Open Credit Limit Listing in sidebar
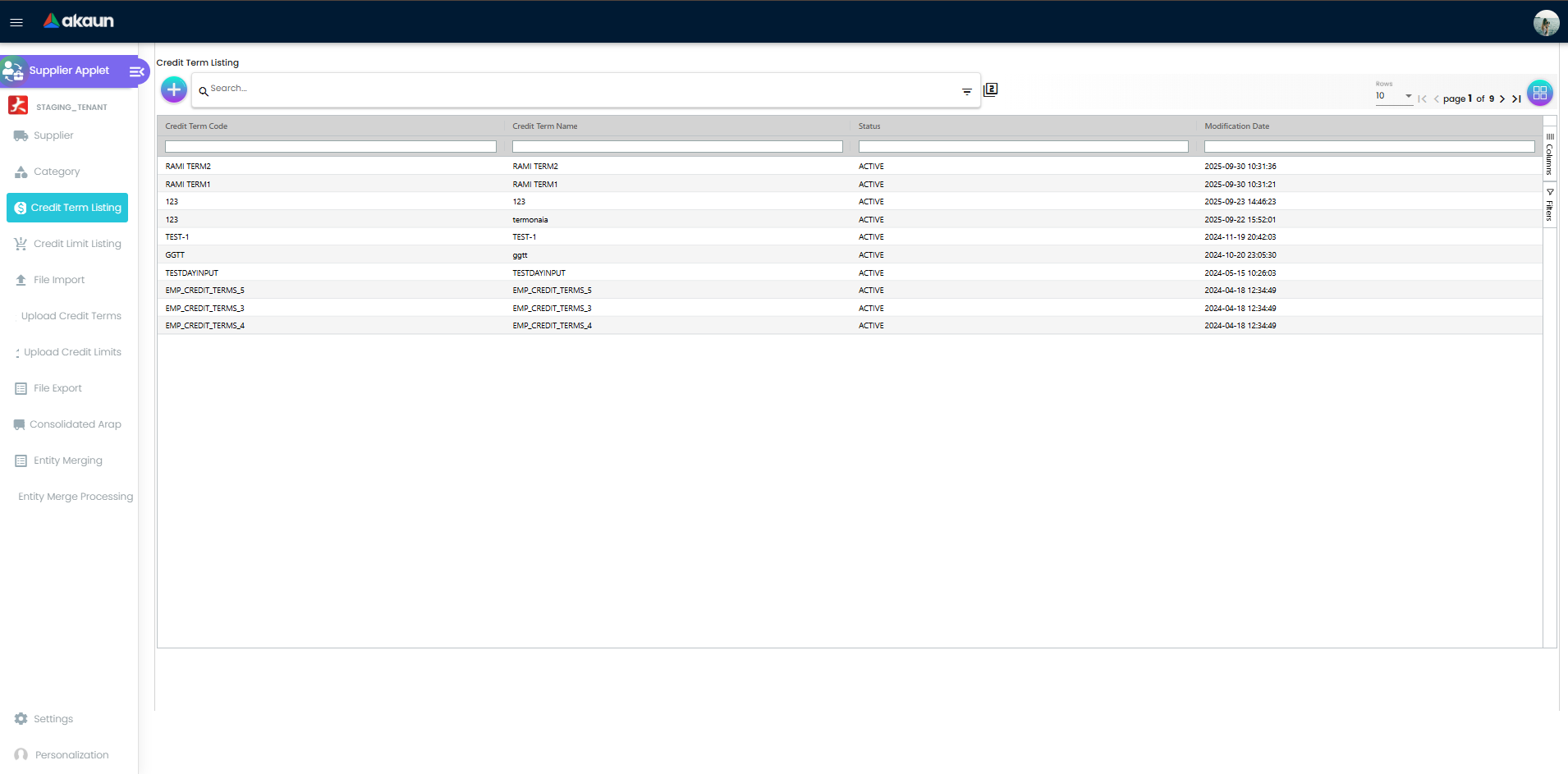Viewport: 1568px width, 774px height. [76, 244]
